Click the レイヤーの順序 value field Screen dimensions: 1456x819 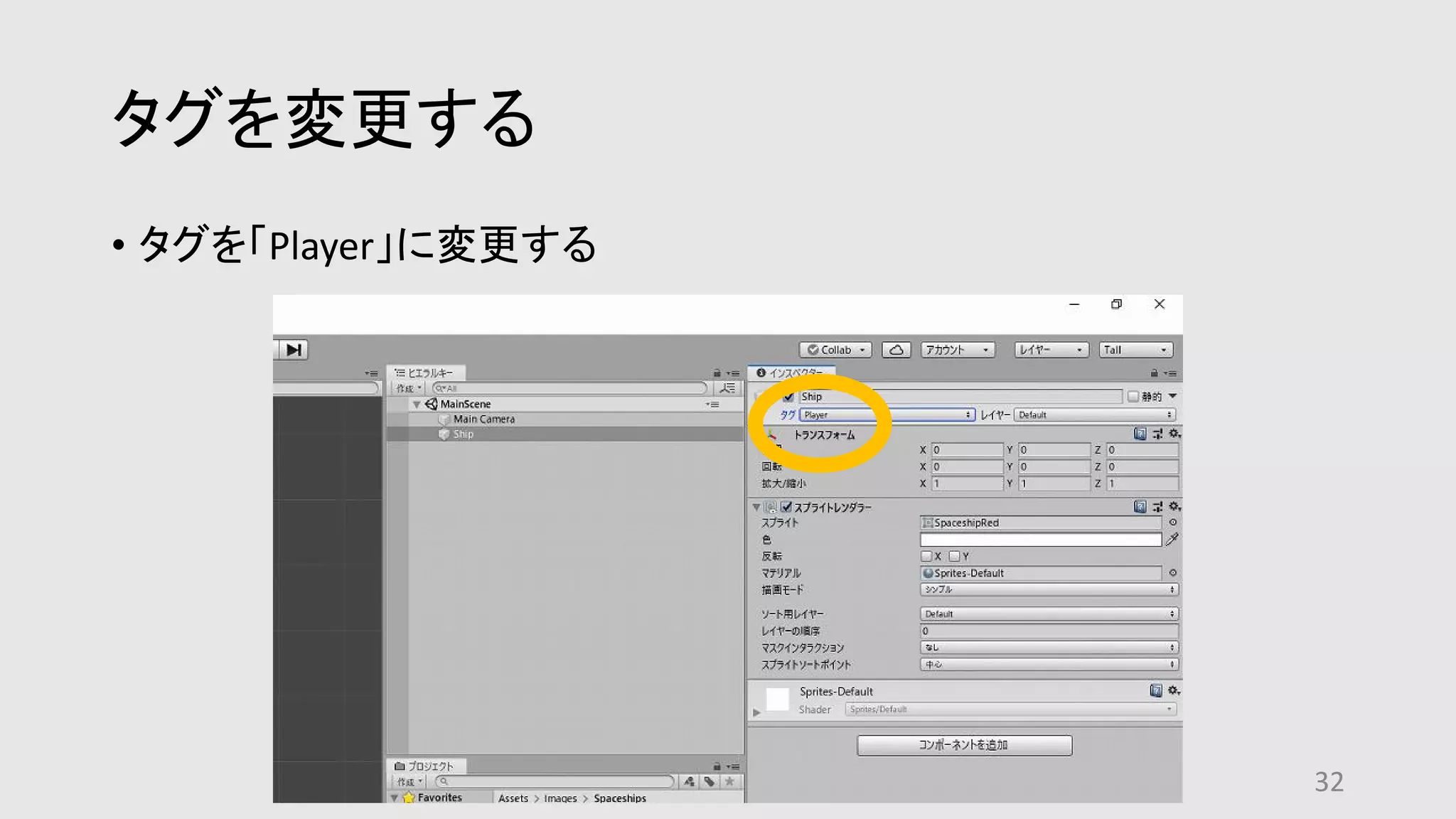click(x=1049, y=631)
